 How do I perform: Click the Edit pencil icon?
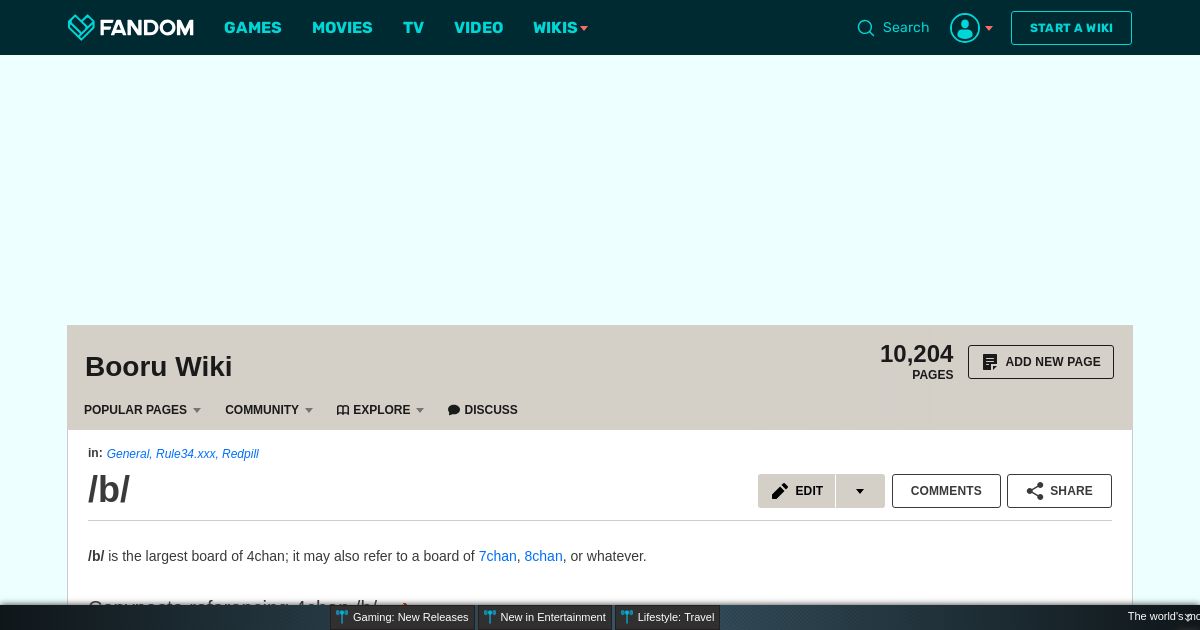click(780, 491)
